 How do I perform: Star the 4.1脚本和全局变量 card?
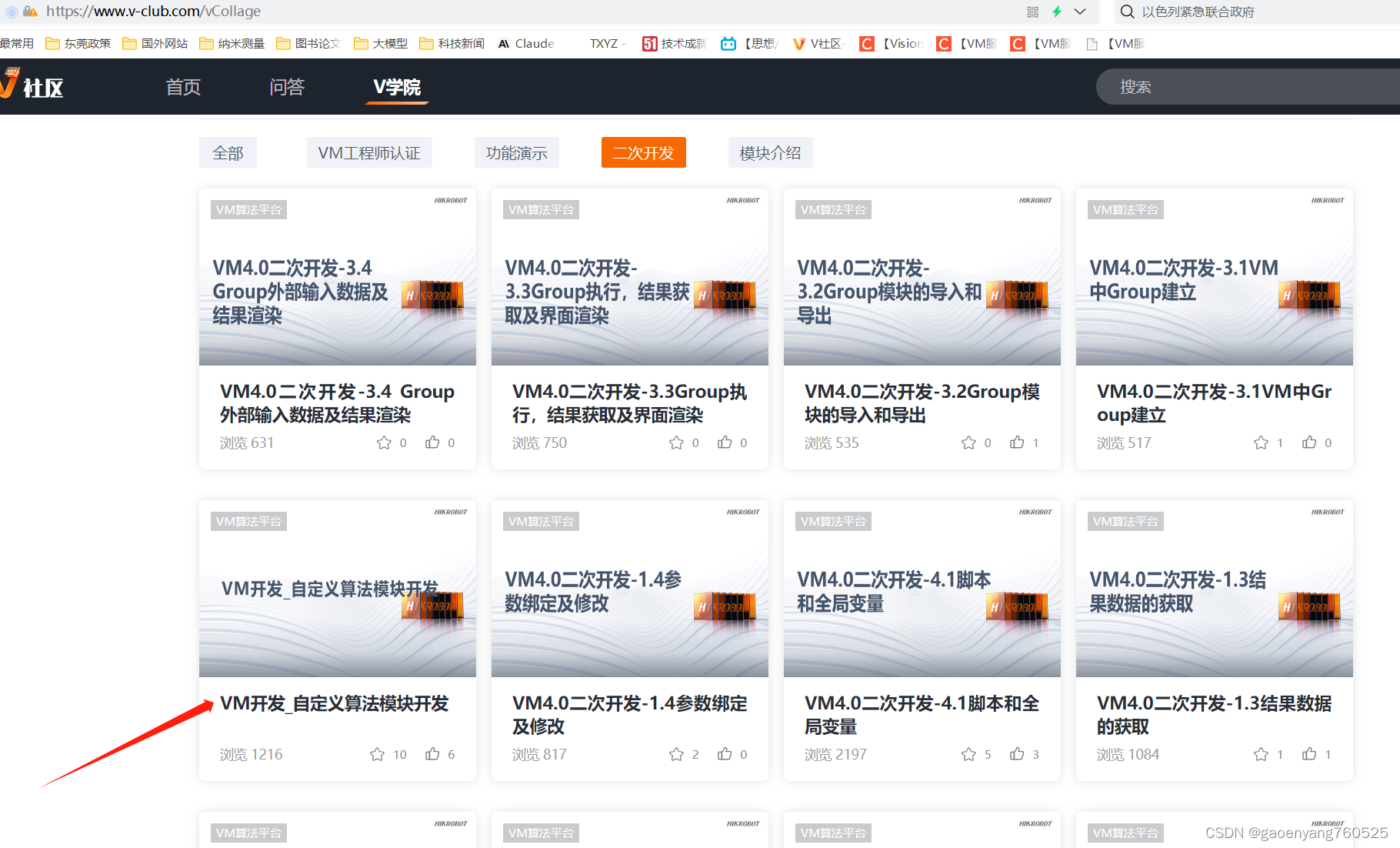coord(968,754)
